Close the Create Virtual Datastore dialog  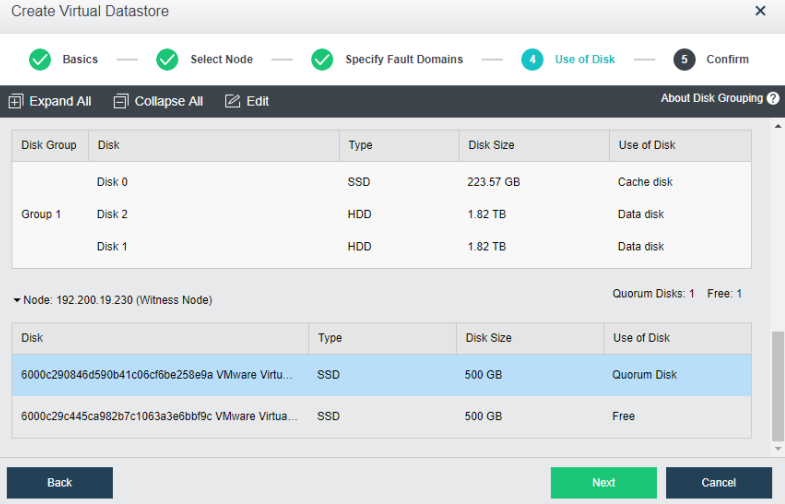(760, 11)
